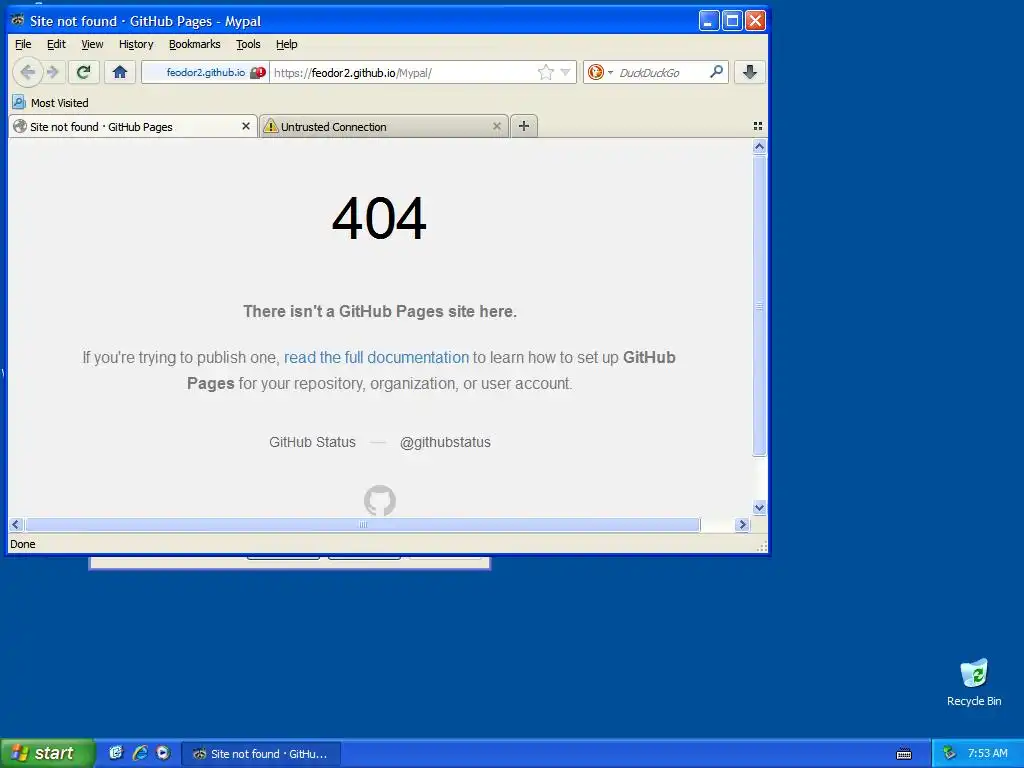Viewport: 1024px width, 768px height.
Task: Open the @githubstatus link
Action: click(445, 442)
